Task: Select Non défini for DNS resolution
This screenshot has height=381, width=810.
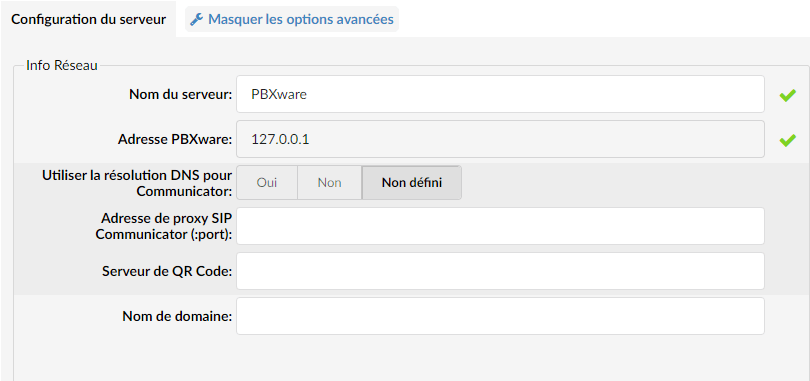Action: [x=412, y=183]
